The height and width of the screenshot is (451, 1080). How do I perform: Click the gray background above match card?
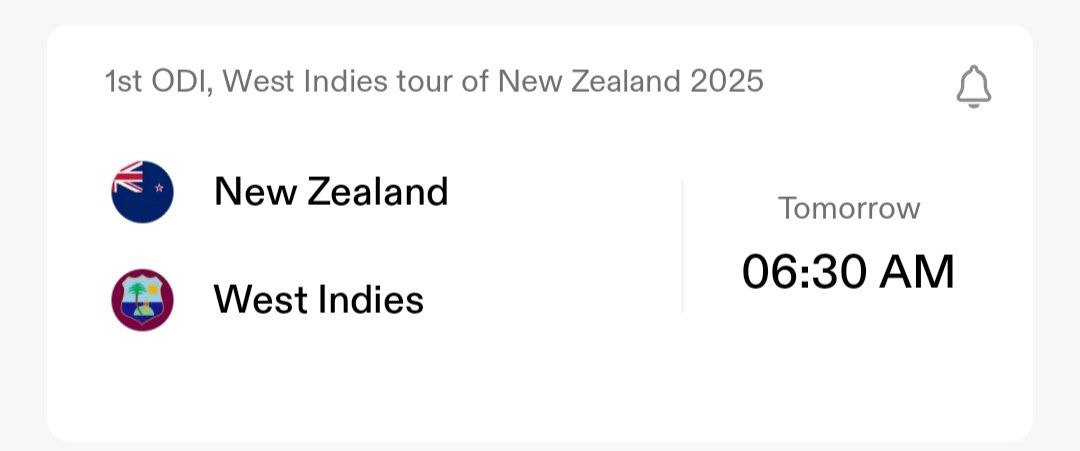tap(540, 10)
